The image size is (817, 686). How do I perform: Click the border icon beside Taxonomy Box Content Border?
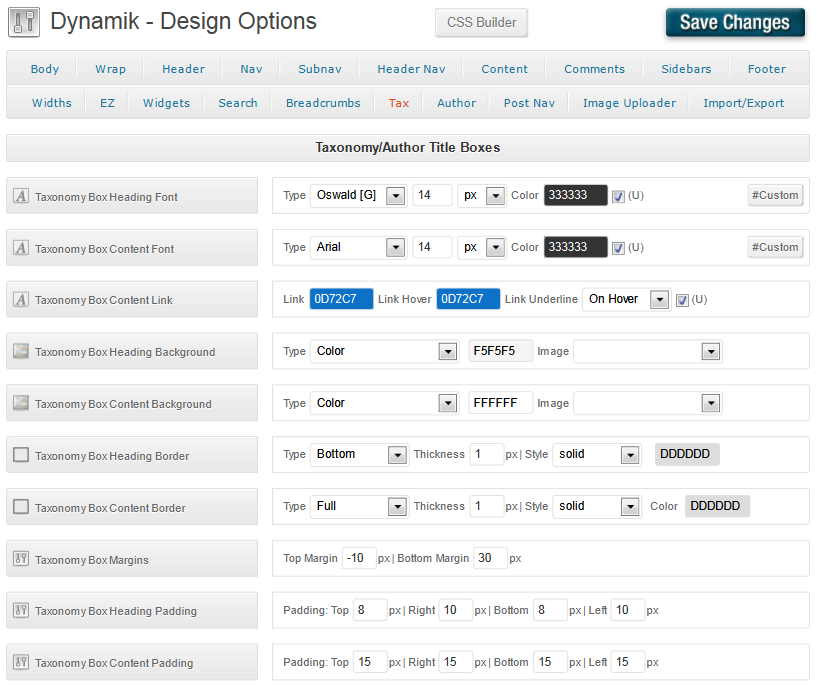coord(21,506)
